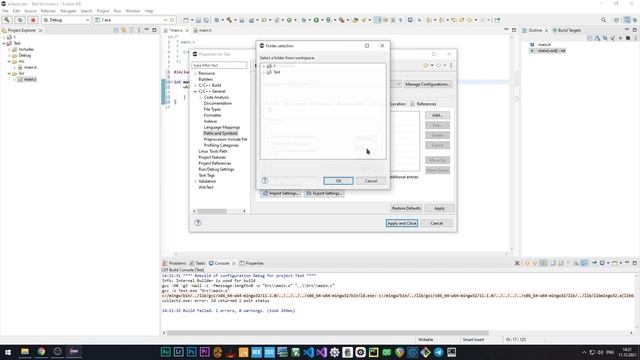This screenshot has height=360, width=640.
Task: Click Manage Configurations... button
Action: click(428, 84)
